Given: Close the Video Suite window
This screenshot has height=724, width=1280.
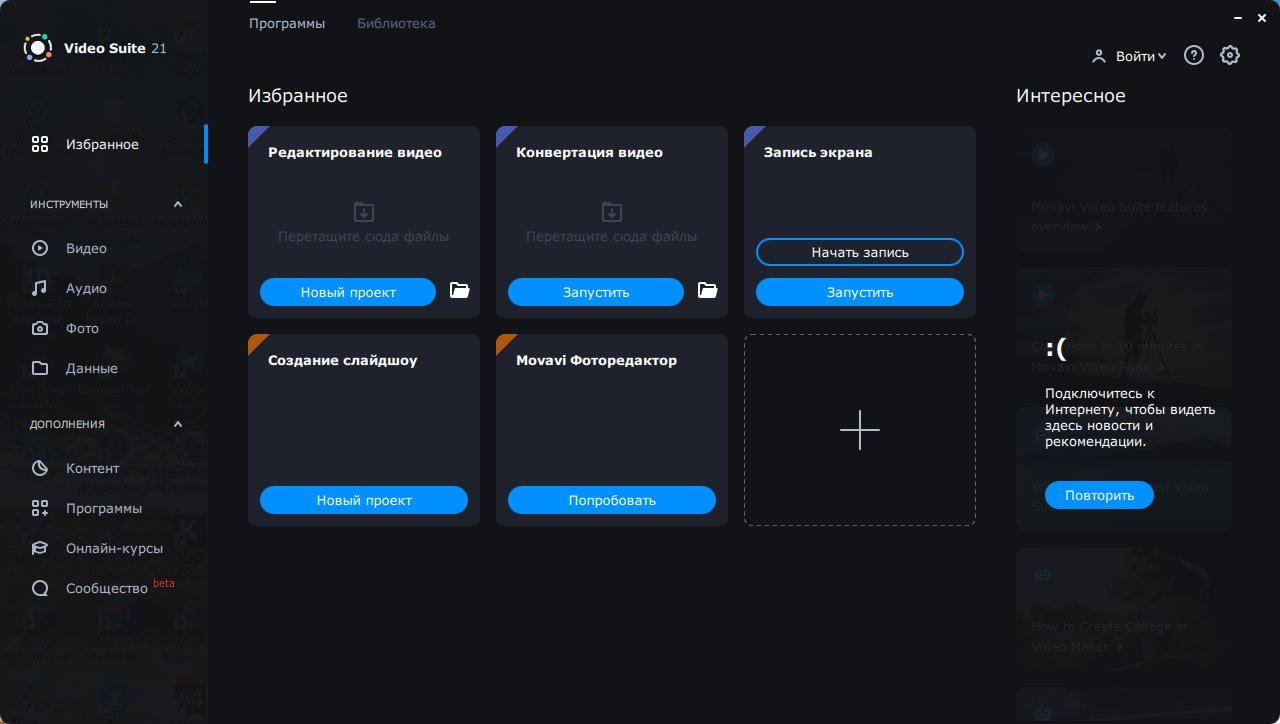Looking at the screenshot, I should pyautogui.click(x=1263, y=18).
